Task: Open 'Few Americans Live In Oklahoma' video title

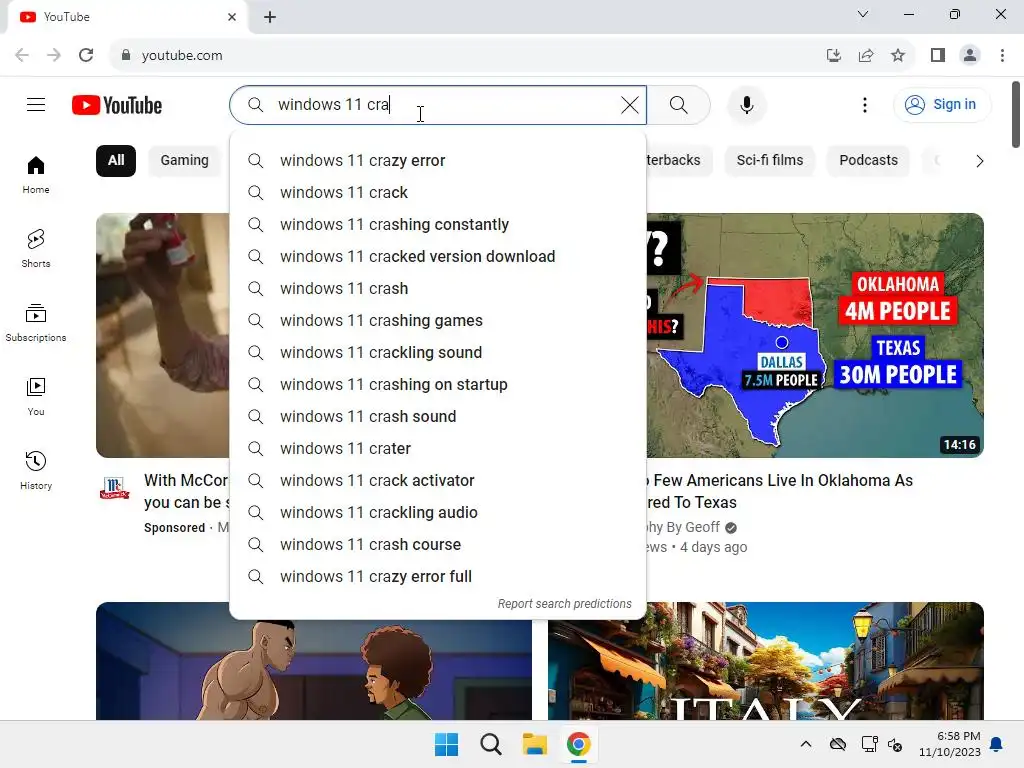Action: click(x=779, y=491)
